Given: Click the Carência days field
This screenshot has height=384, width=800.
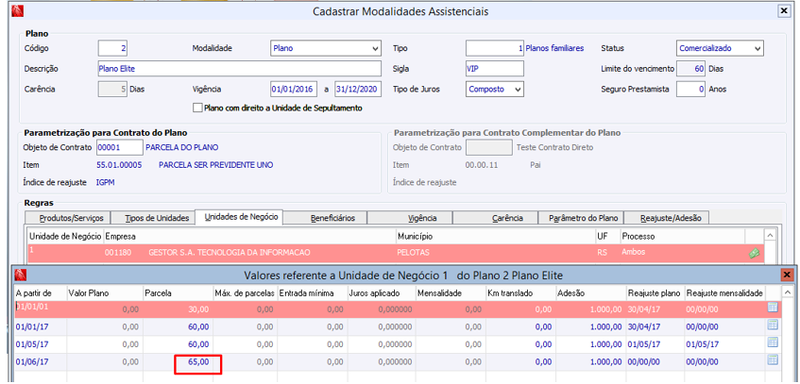Looking at the screenshot, I should pos(113,89).
